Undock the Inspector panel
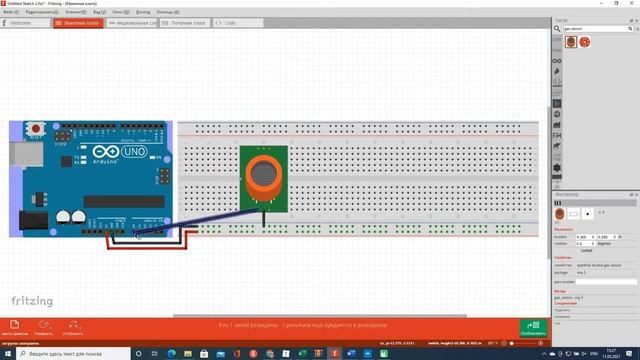Viewport: 640px width, 360px height. tap(631, 195)
